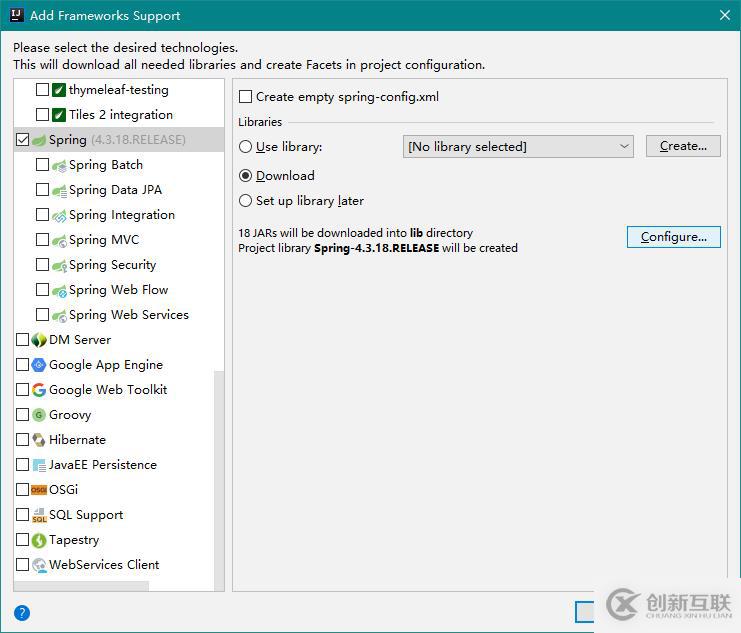Close the Add Frameworks Support dialog
Viewport: 741px width, 633px height.
tap(724, 15)
